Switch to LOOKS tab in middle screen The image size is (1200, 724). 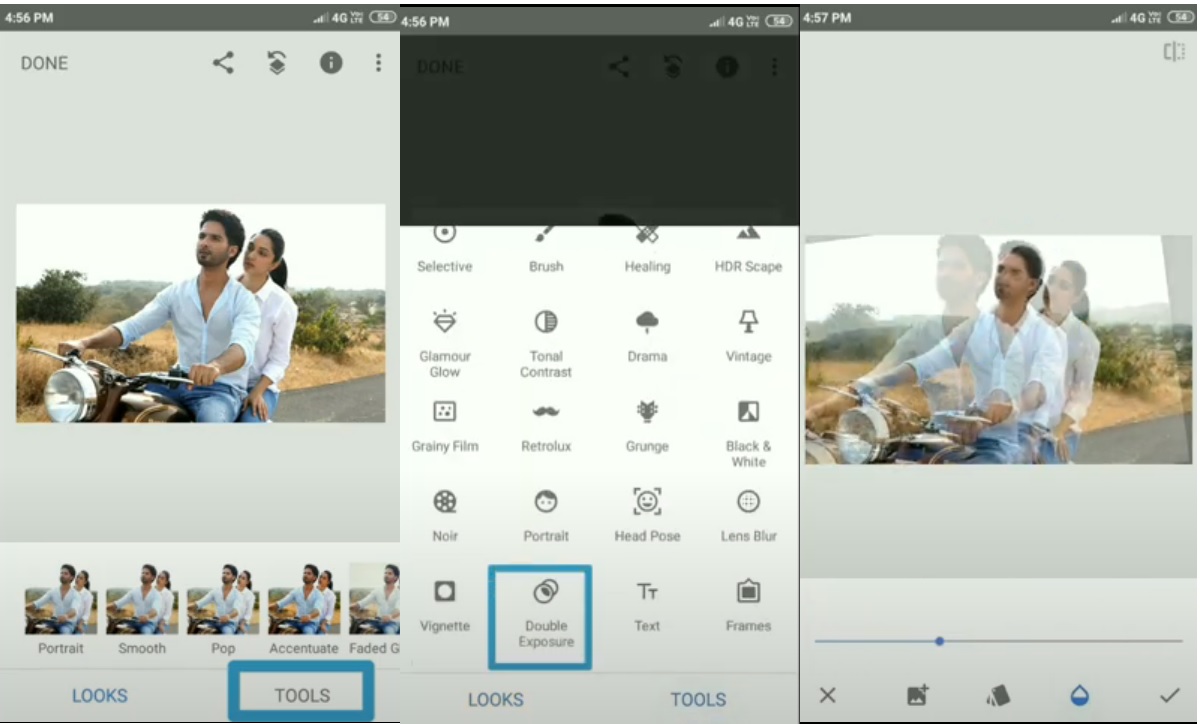click(498, 699)
